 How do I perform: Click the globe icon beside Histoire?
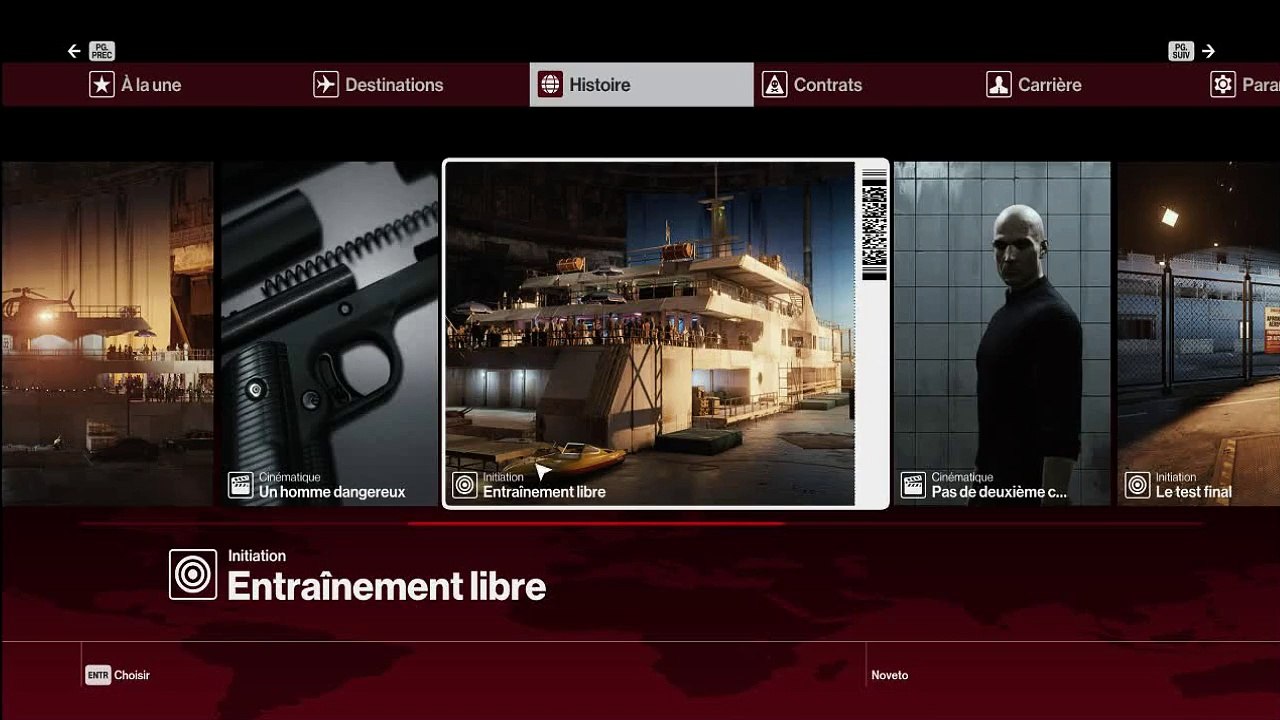tap(550, 85)
